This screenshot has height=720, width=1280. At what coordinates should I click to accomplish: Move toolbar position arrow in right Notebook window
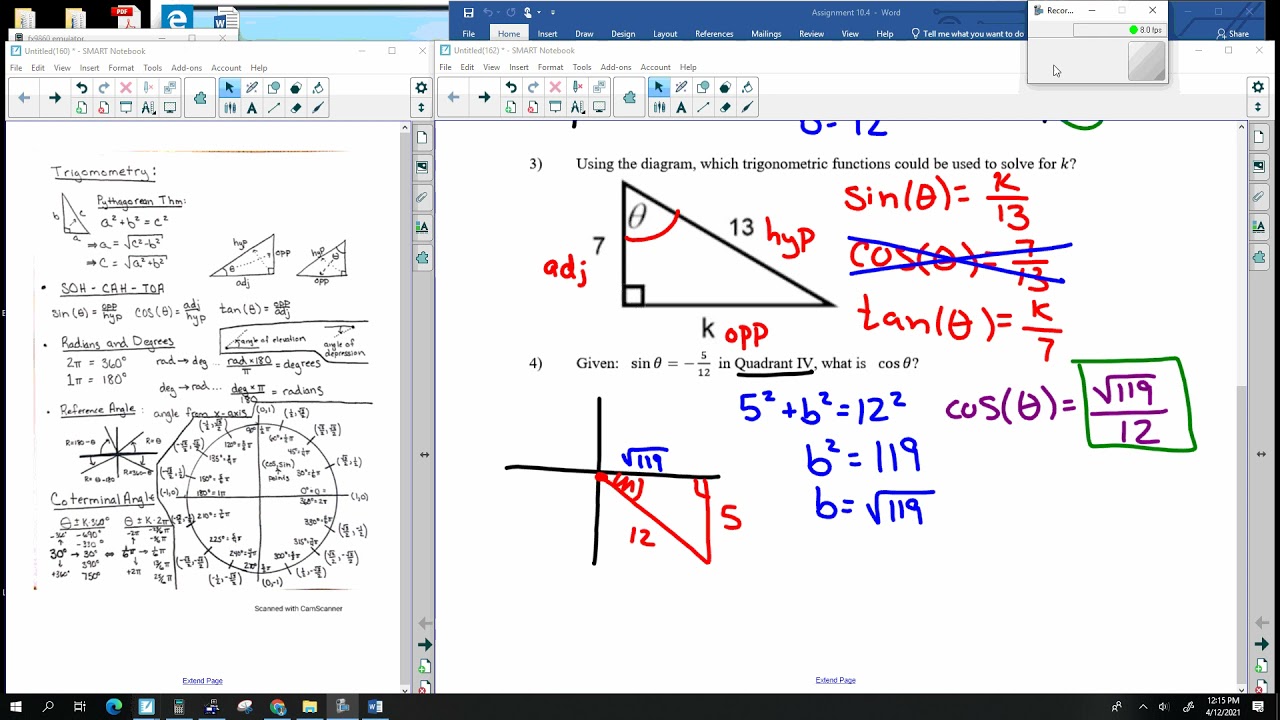click(1258, 107)
